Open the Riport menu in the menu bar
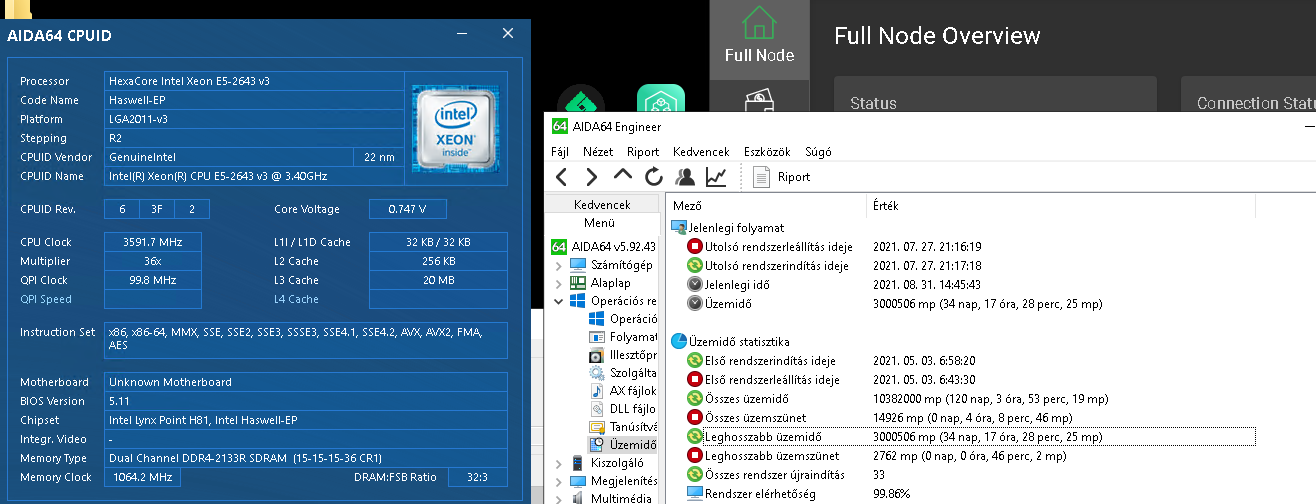Screen dimensions: 1316x504 pyautogui.click(x=643, y=152)
